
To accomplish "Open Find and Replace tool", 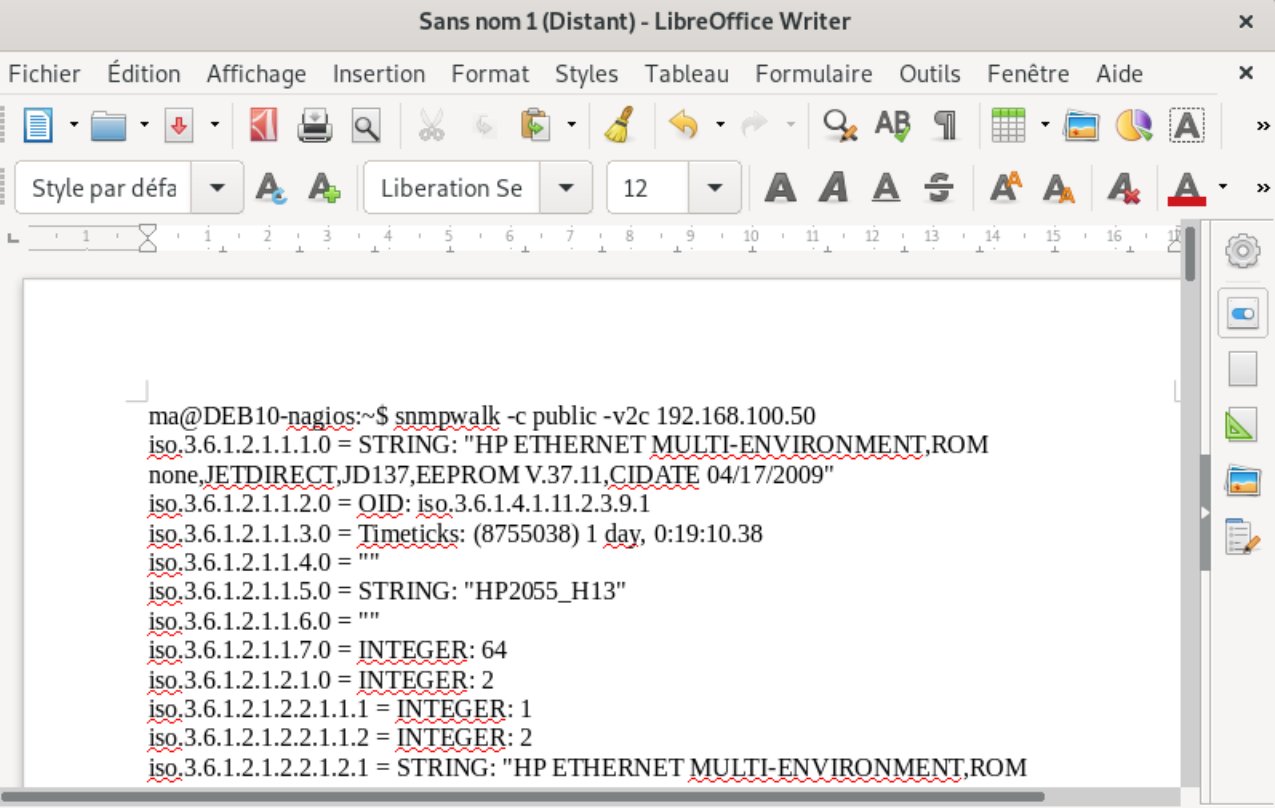I will (x=839, y=126).
